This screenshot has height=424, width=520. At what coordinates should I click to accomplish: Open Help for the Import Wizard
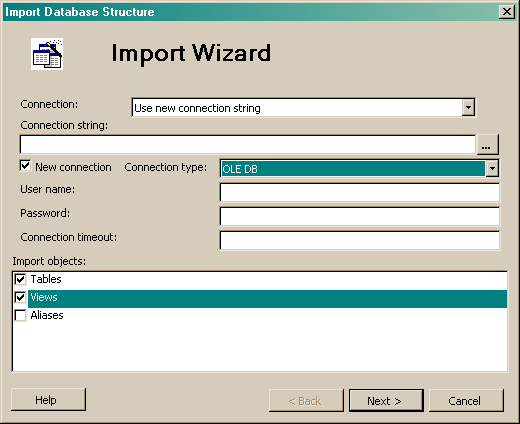pos(48,399)
